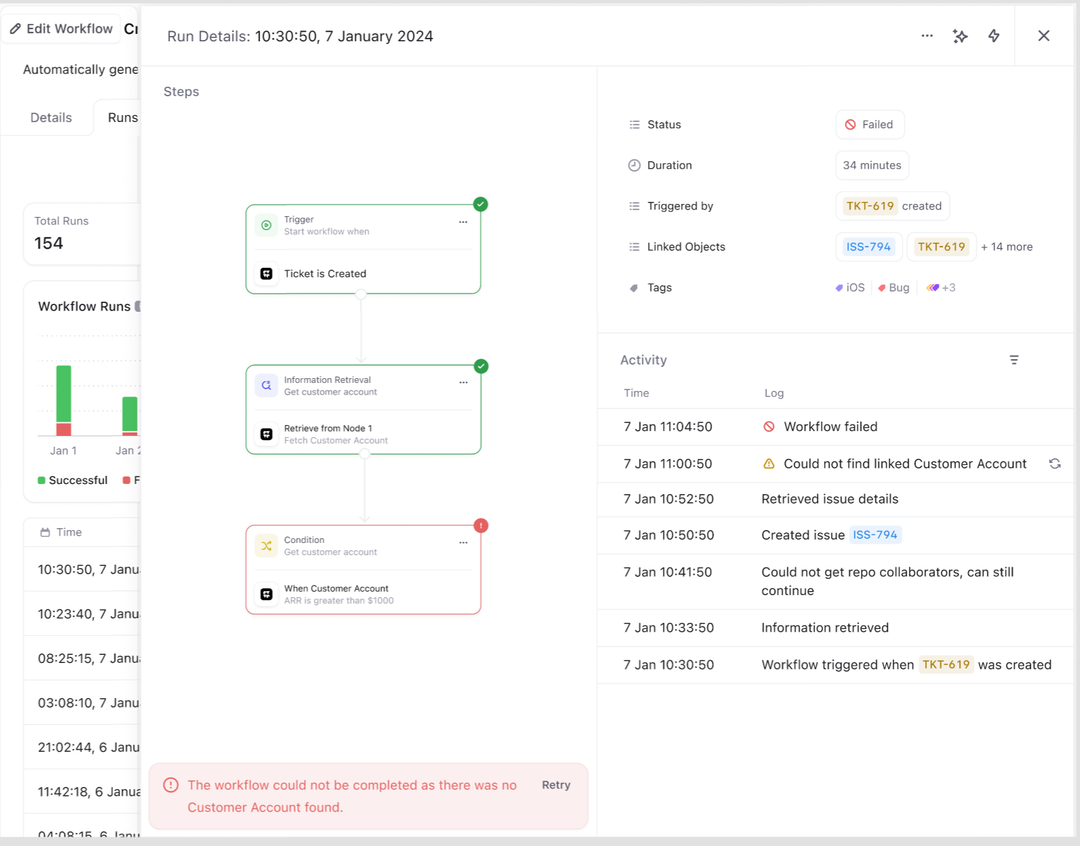
Task: Click the warning triangle icon in activity log
Action: point(769,464)
